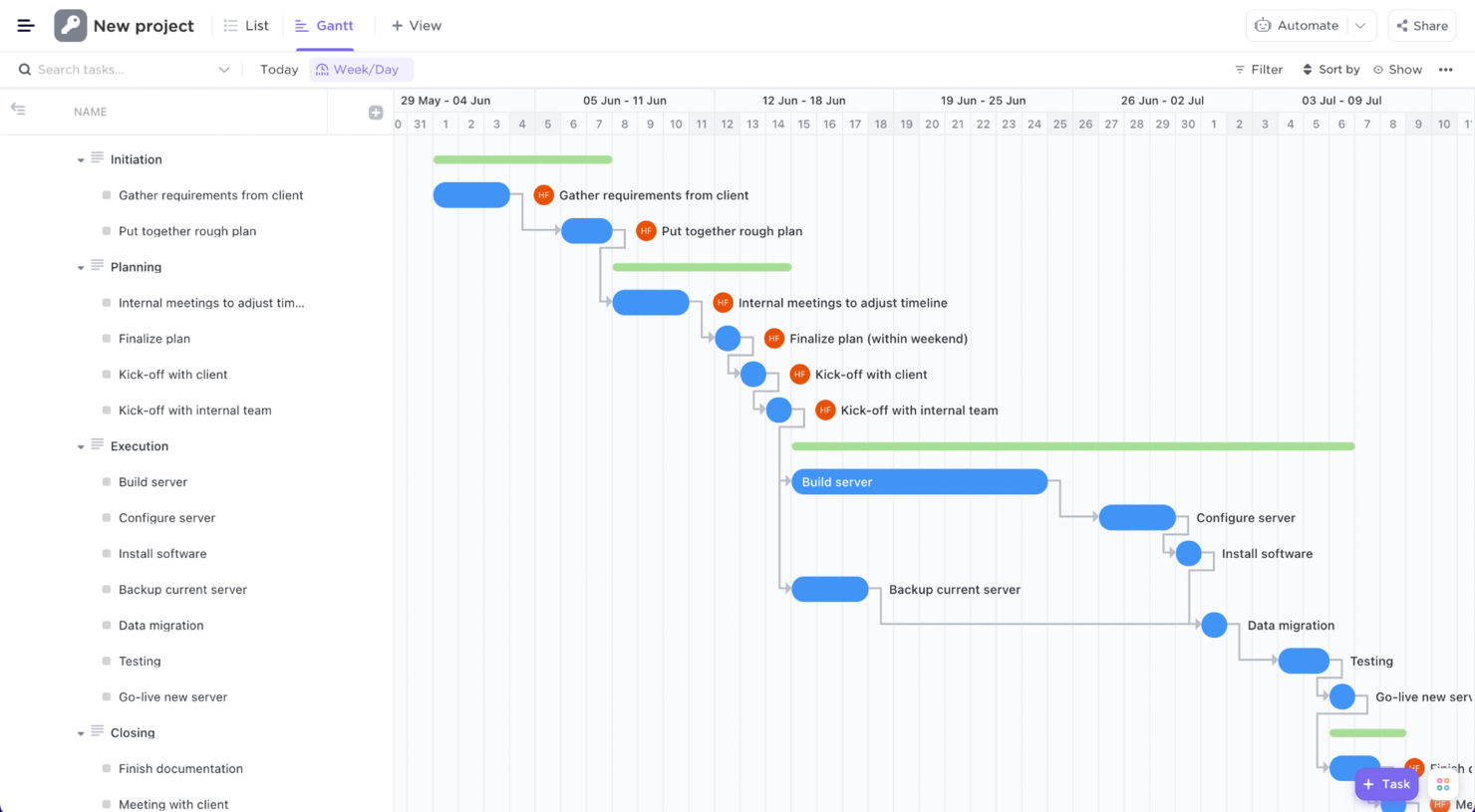Click the New project key icon
Image resolution: width=1475 pixels, height=812 pixels.
70,26
